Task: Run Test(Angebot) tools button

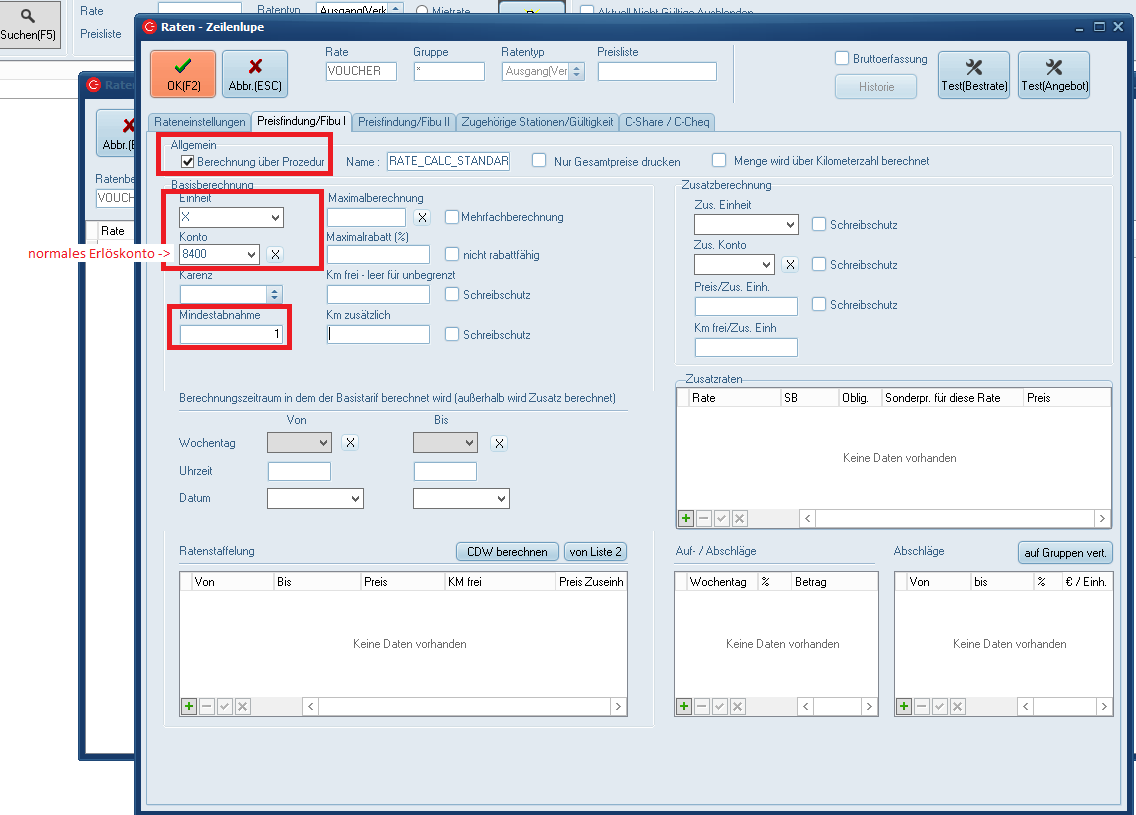Action: coord(1054,74)
